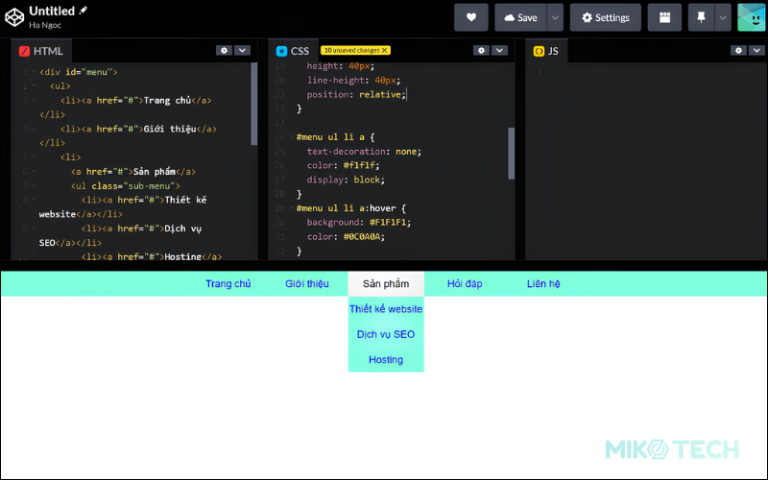
Task: Click the Ha Ngoc author name
Action: [x=45, y=25]
